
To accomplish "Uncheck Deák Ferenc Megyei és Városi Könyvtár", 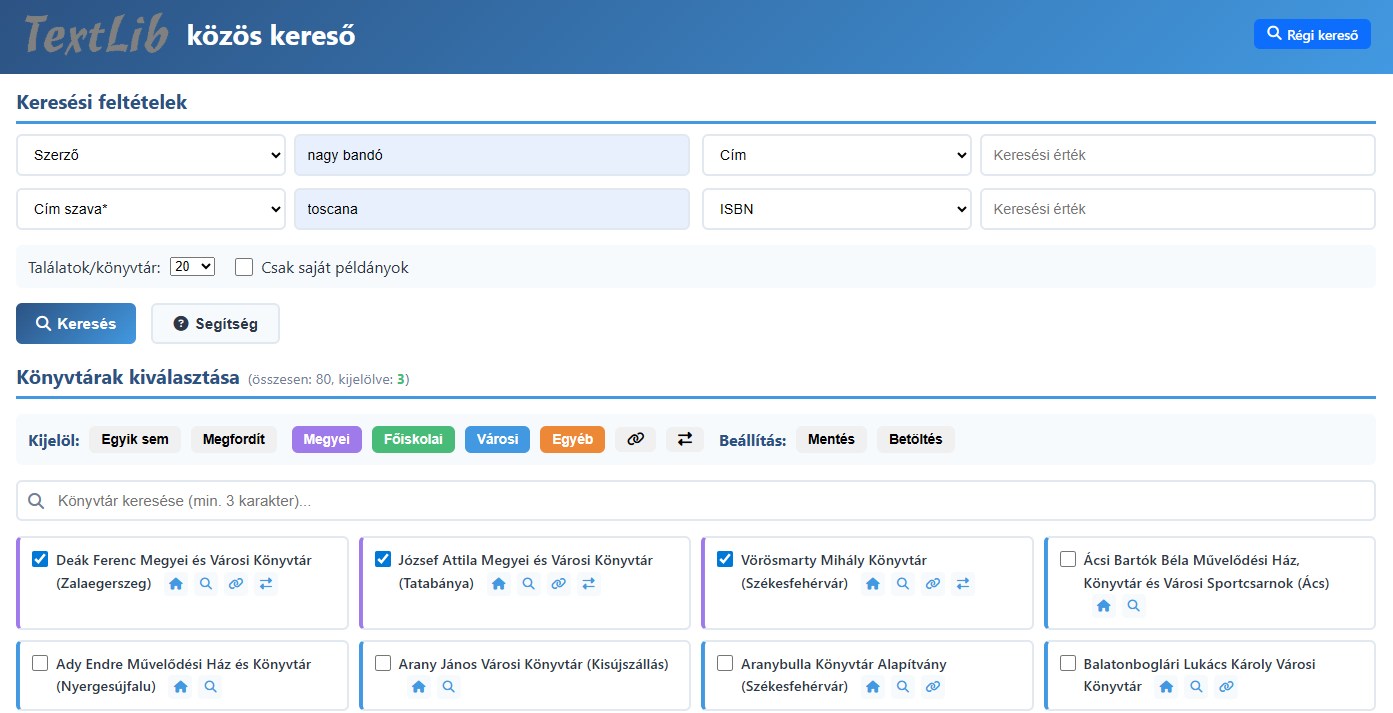I will (x=40, y=559).
